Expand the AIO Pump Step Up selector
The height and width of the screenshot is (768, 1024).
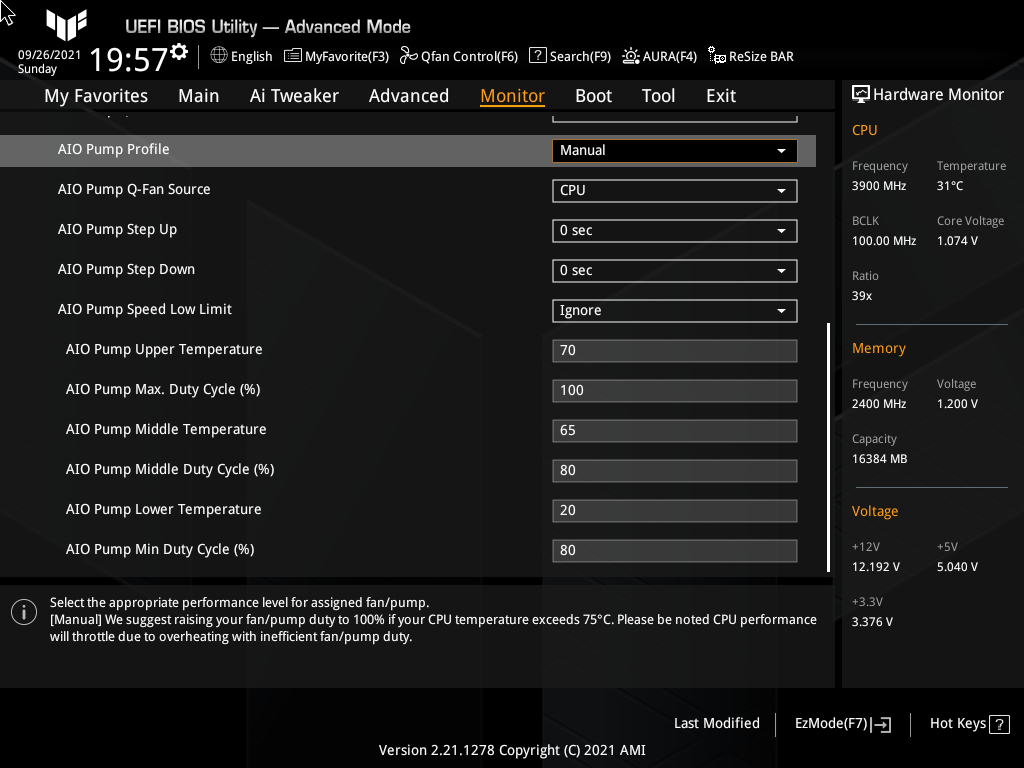(674, 230)
